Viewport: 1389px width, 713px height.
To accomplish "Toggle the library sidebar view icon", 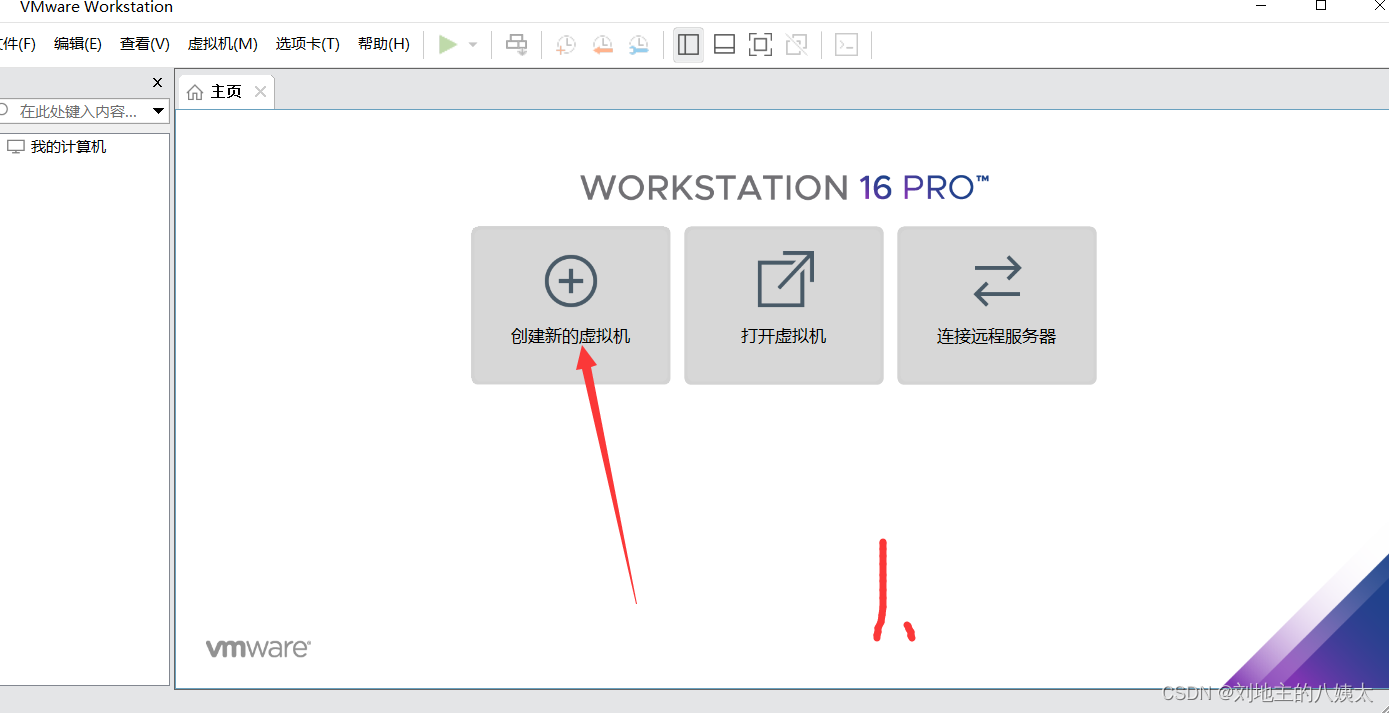I will click(688, 44).
